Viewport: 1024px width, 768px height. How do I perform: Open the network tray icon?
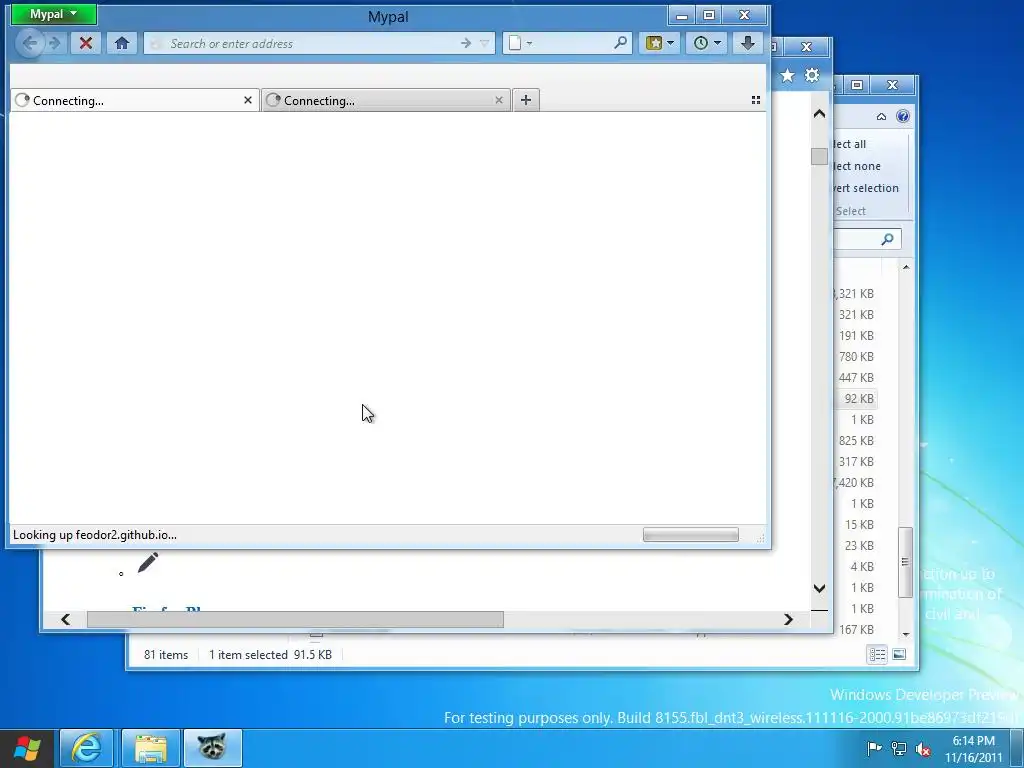[x=899, y=748]
